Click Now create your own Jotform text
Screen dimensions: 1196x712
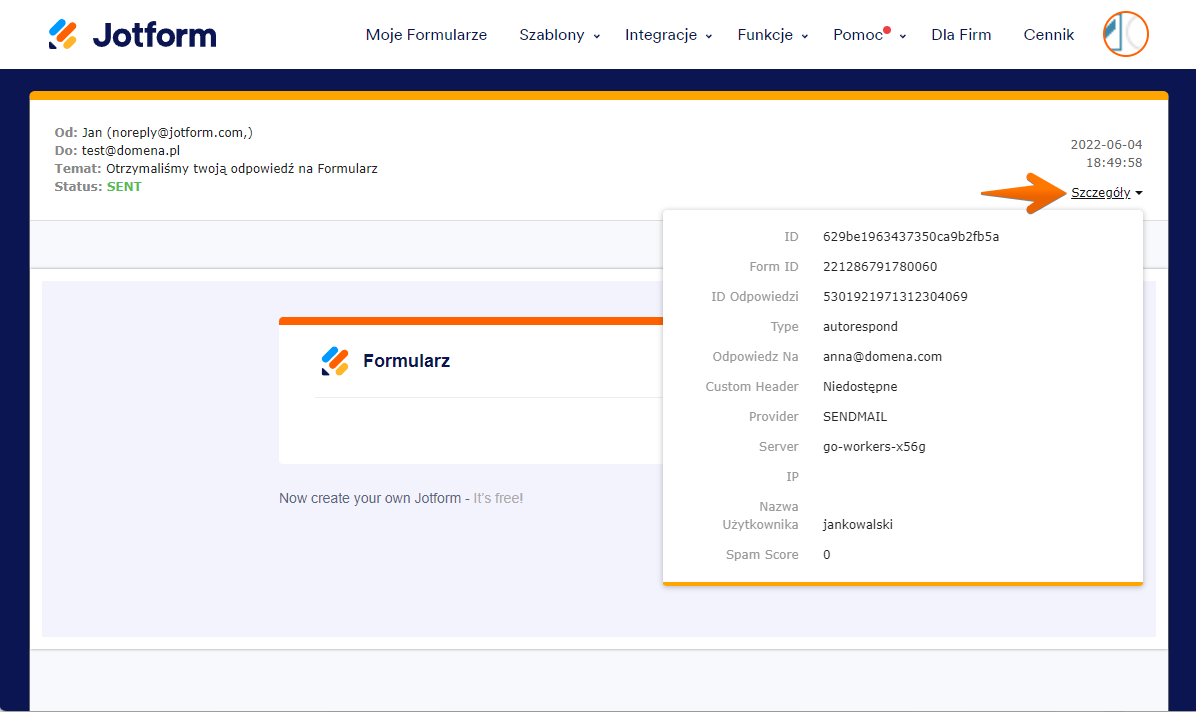370,498
